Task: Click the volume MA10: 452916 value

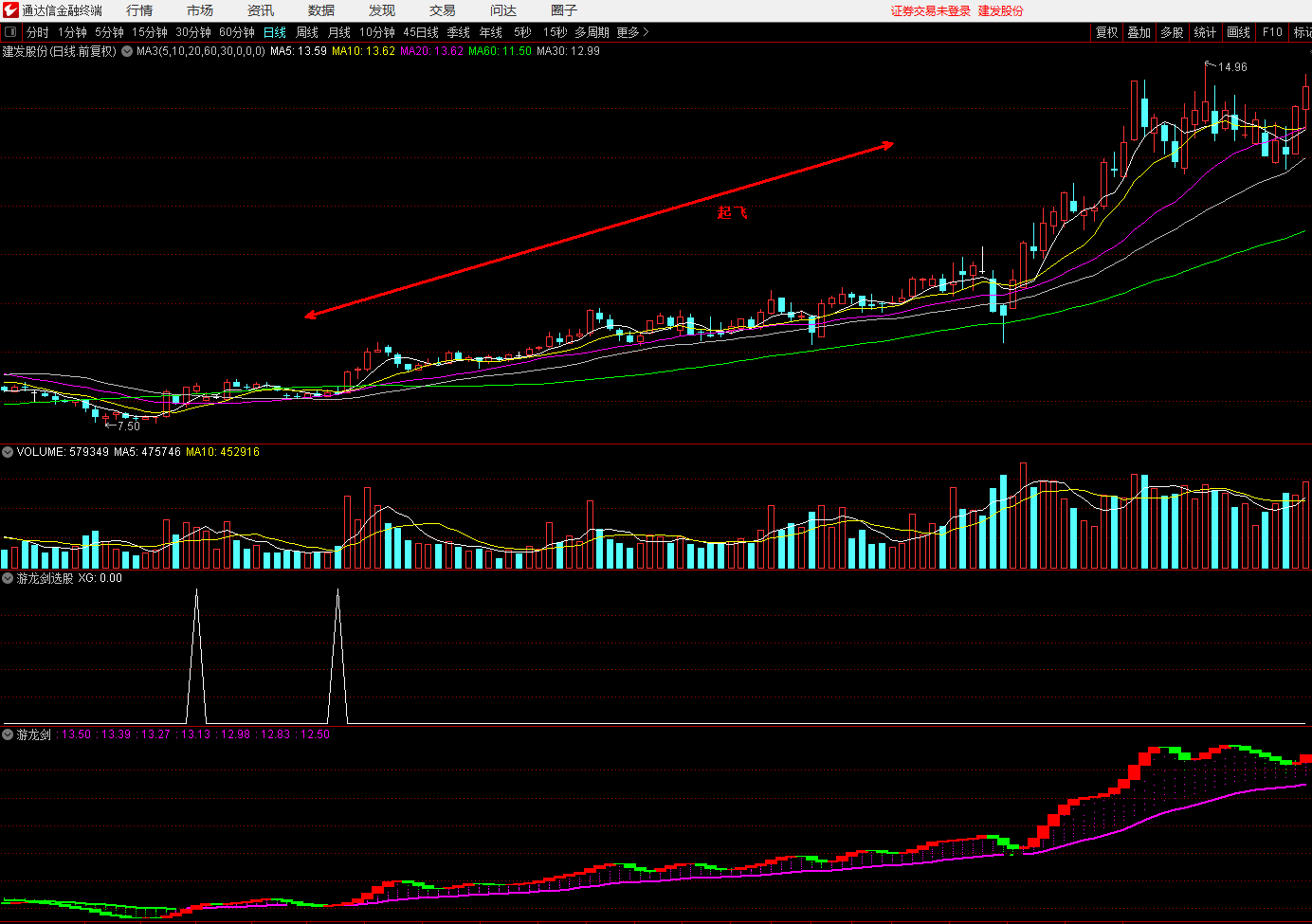Action: pos(223,452)
